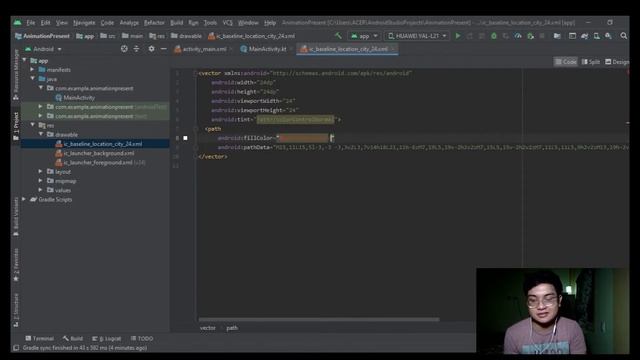Open the Build menu
The width and height of the screenshot is (640, 360).
pyautogui.click(x=176, y=22)
